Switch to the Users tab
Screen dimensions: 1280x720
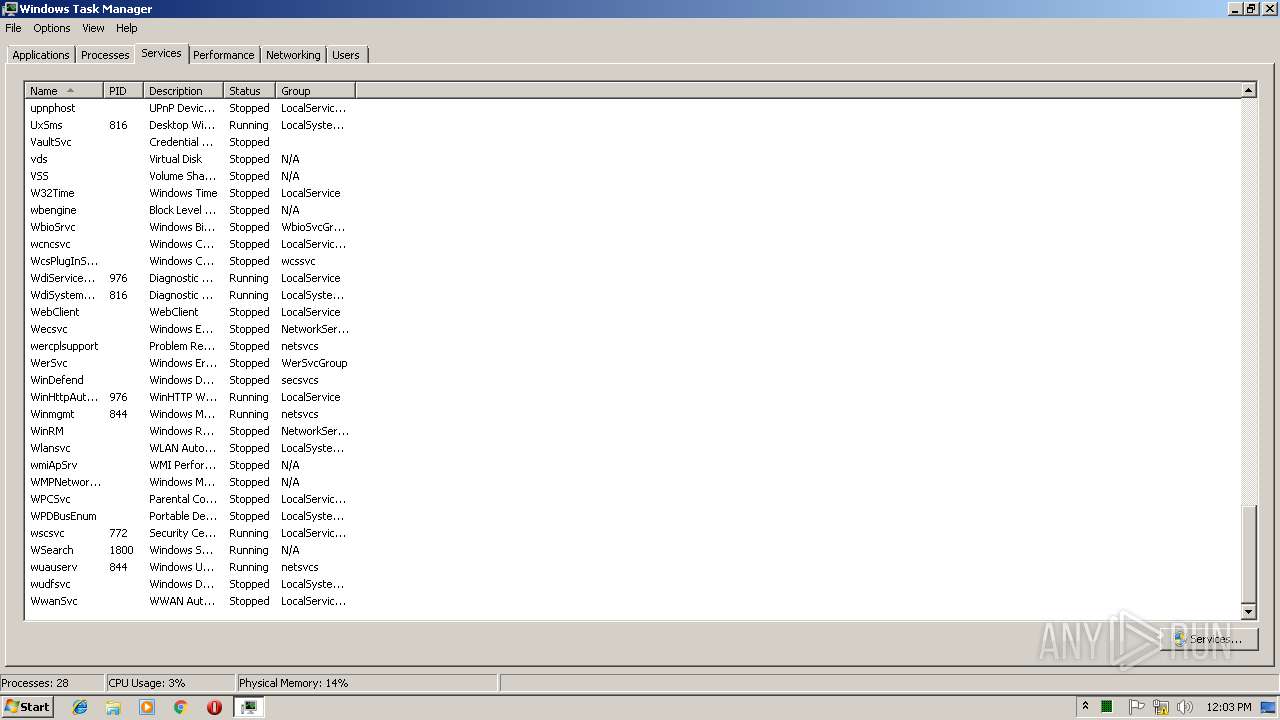pos(346,55)
